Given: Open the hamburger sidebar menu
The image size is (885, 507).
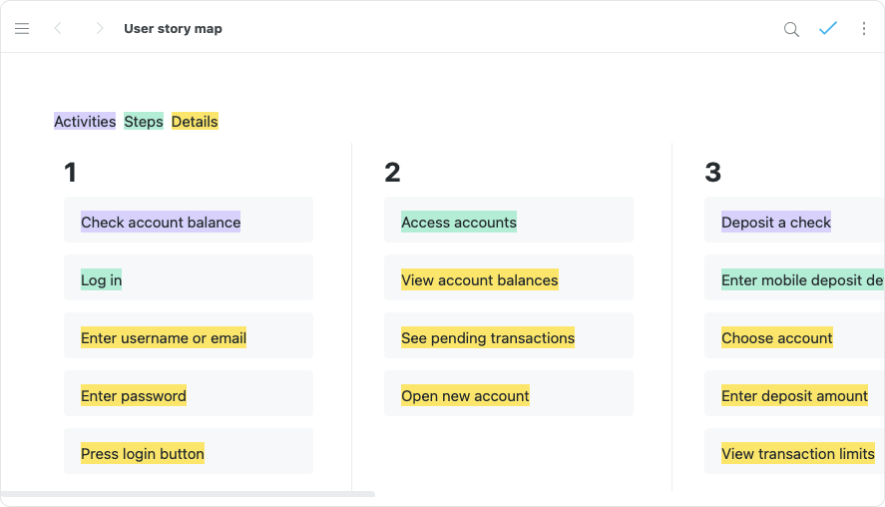Looking at the screenshot, I should pyautogui.click(x=22, y=29).
